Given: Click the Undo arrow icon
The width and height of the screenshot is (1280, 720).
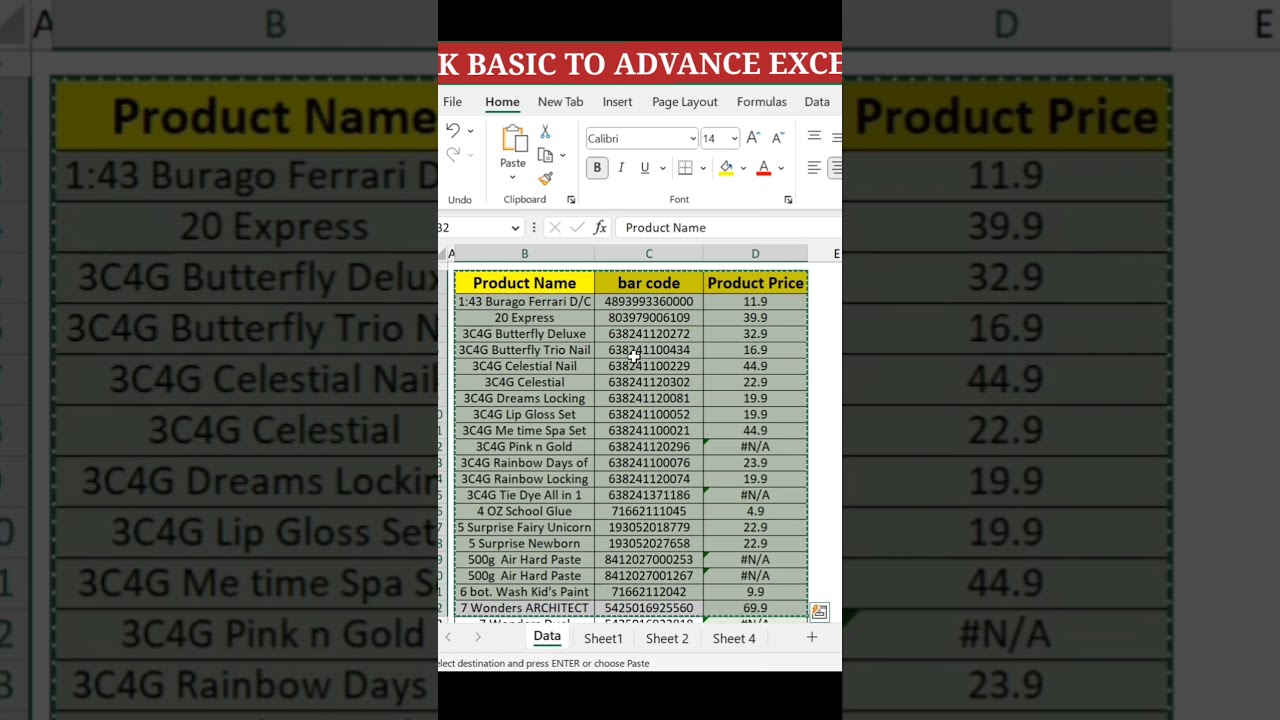Looking at the screenshot, I should (453, 131).
